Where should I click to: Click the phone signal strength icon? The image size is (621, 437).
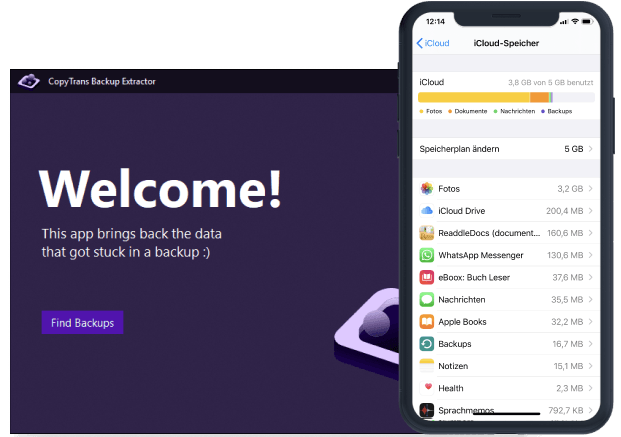point(564,22)
